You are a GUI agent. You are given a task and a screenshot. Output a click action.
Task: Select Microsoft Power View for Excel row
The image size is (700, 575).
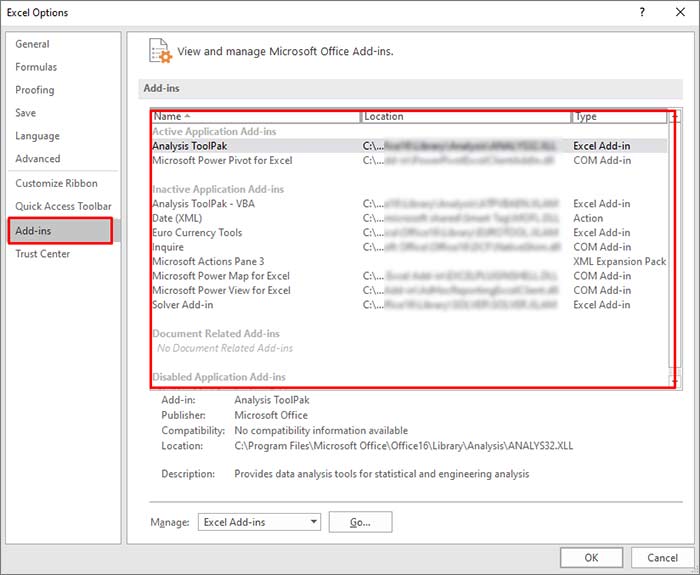[x=409, y=290]
